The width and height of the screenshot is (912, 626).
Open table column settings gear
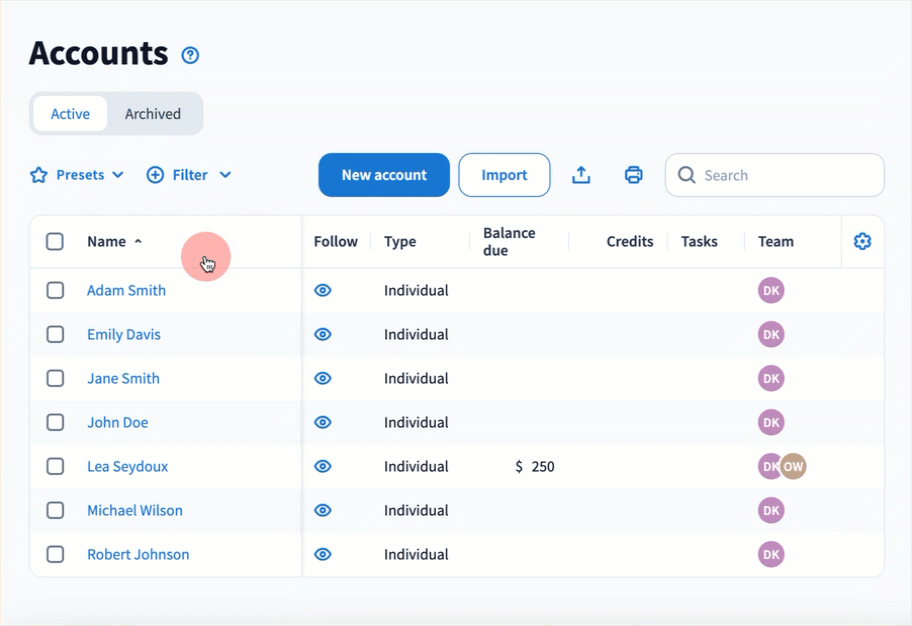click(x=862, y=241)
